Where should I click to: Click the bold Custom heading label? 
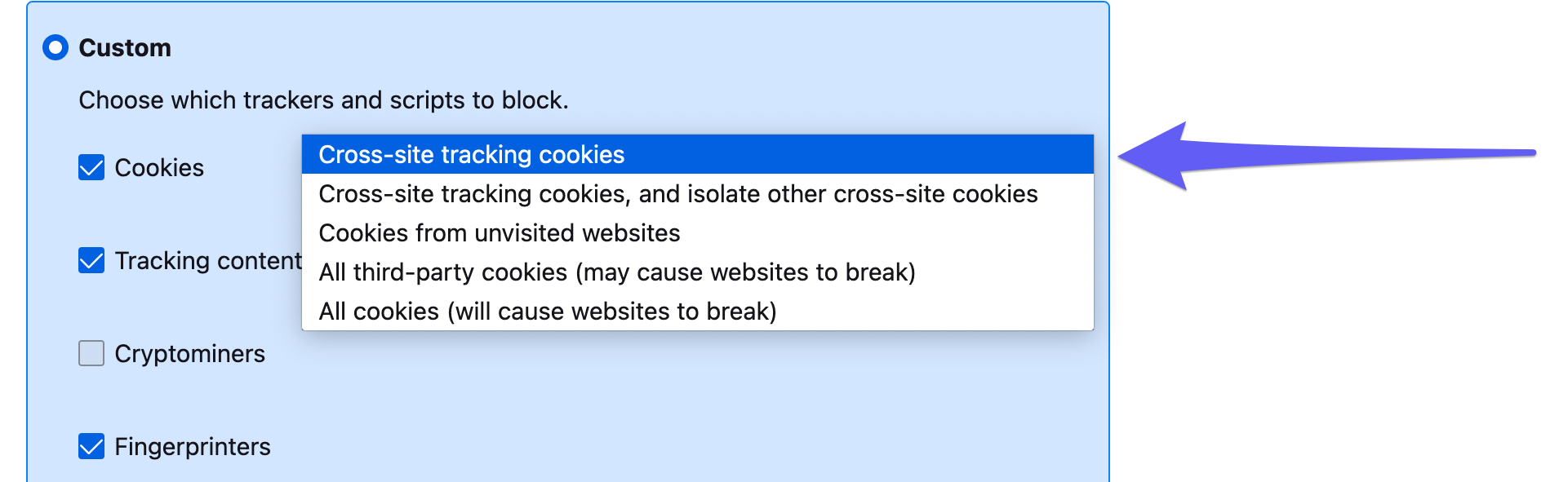[x=125, y=48]
